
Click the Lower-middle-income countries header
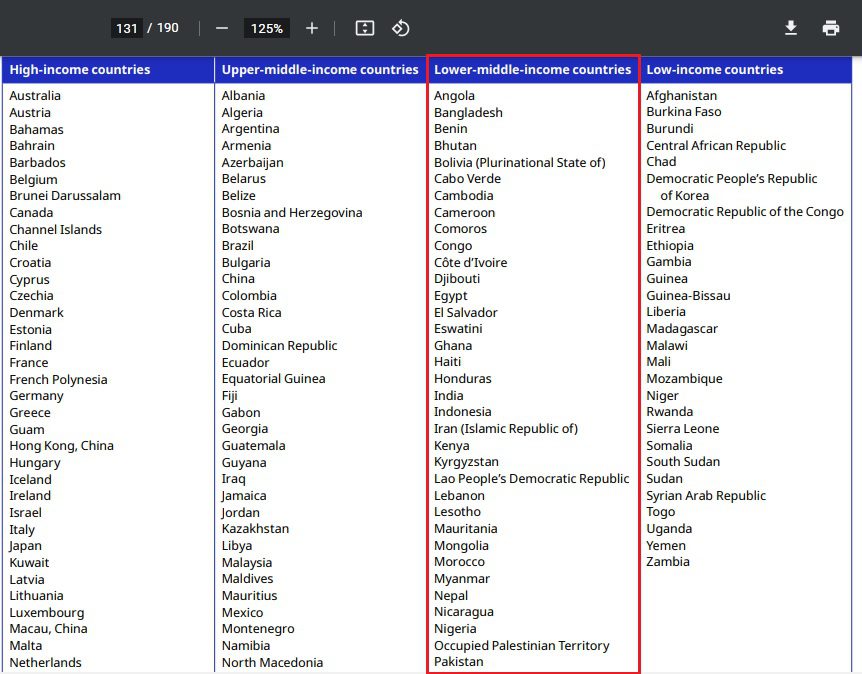pos(533,70)
